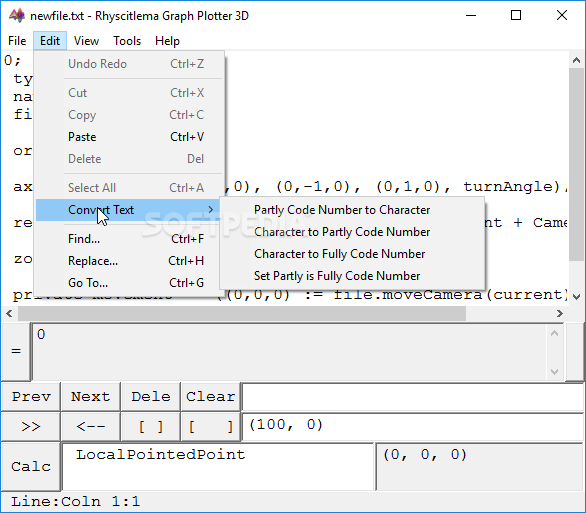The width and height of the screenshot is (586, 513).
Task: Open the View menu
Action: pyautogui.click(x=86, y=41)
